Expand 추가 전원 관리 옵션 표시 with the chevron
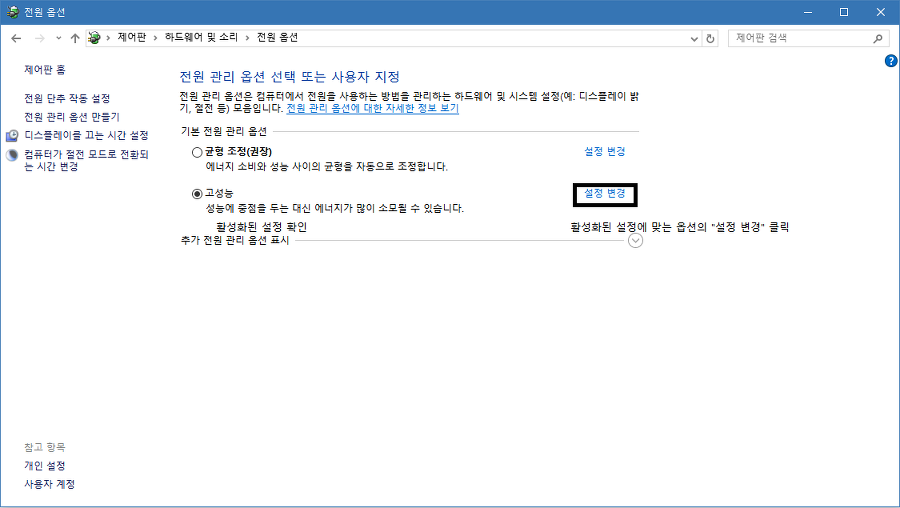This screenshot has width=900, height=508. [x=635, y=241]
